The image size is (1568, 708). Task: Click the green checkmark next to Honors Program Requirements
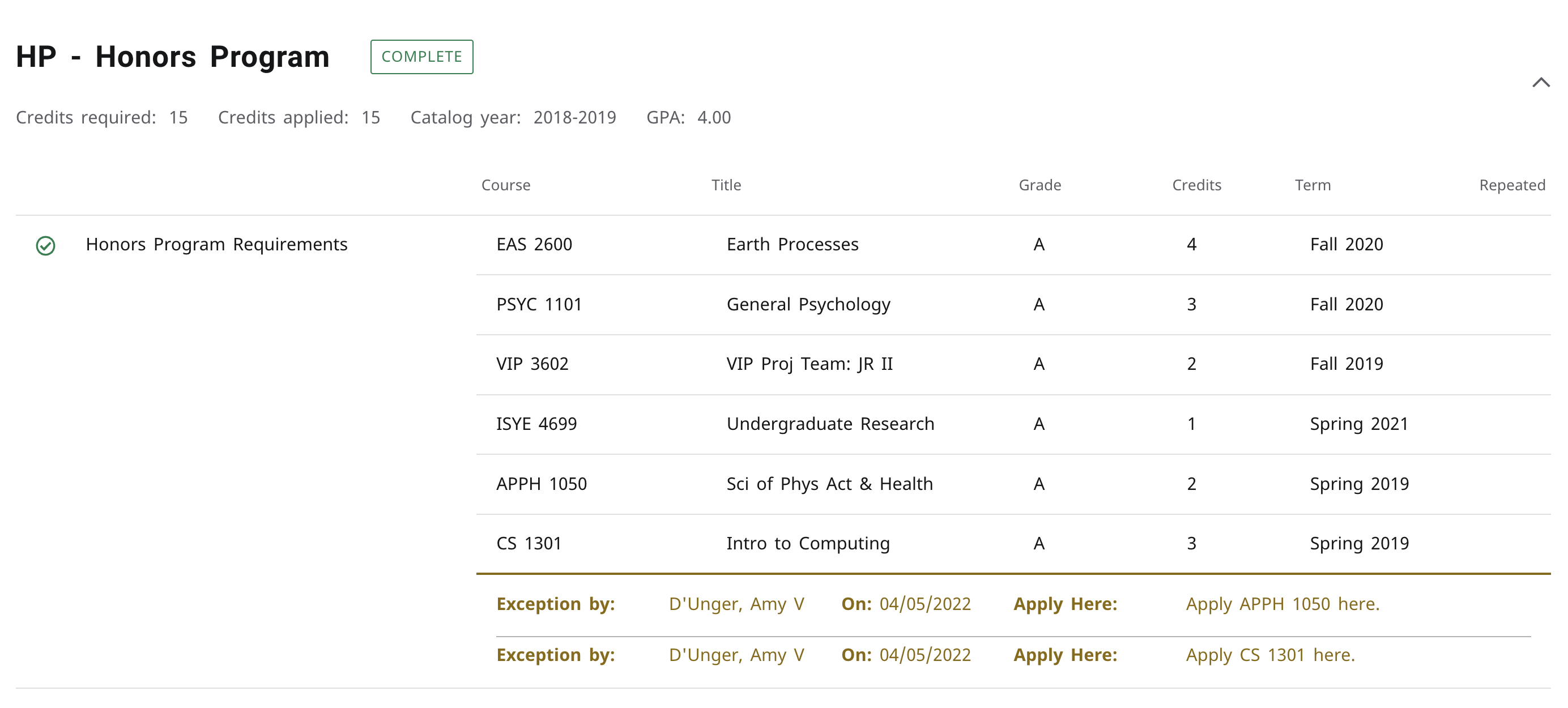[44, 245]
